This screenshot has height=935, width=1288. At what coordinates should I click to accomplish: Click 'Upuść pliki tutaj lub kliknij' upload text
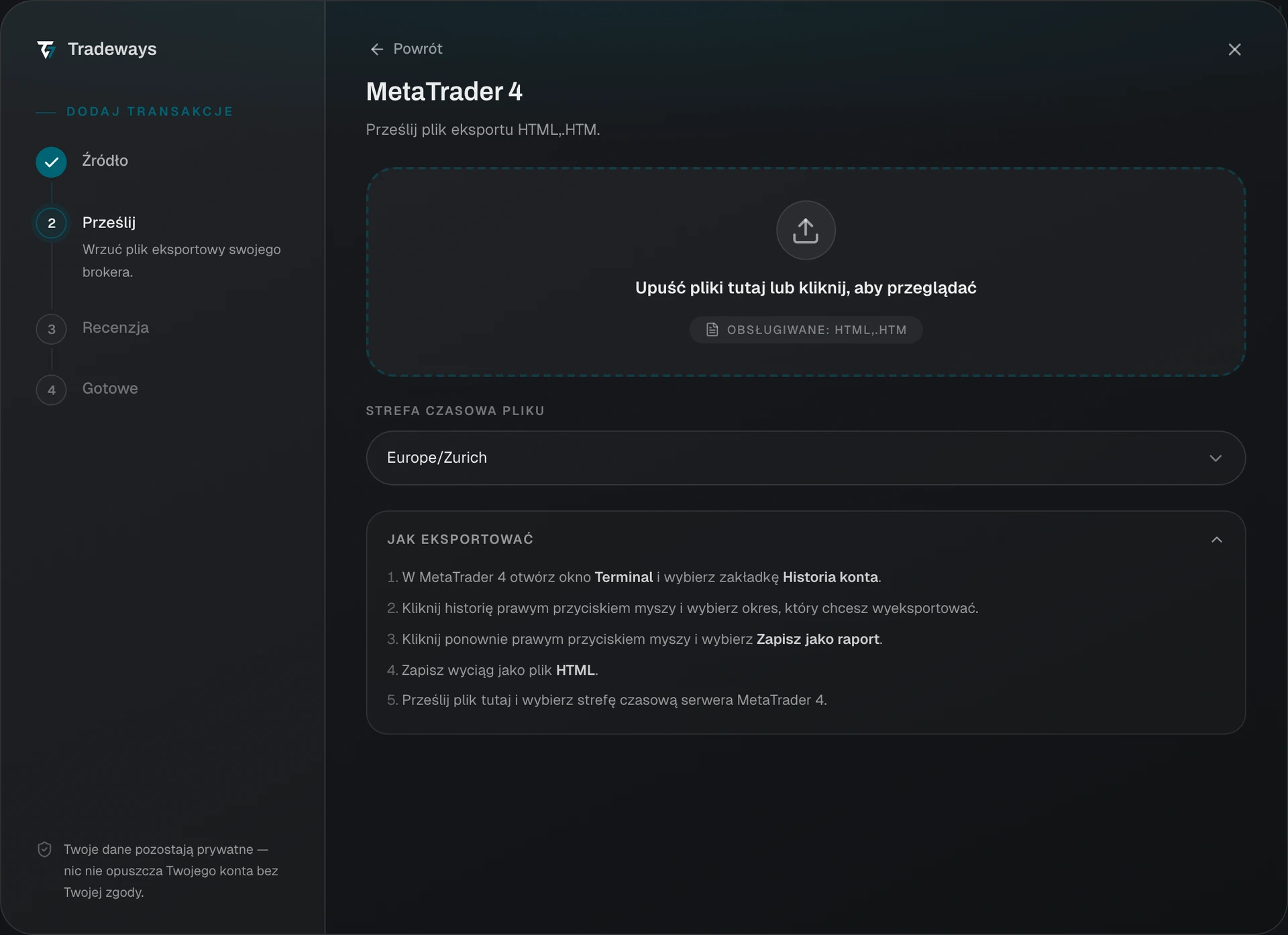(x=806, y=288)
